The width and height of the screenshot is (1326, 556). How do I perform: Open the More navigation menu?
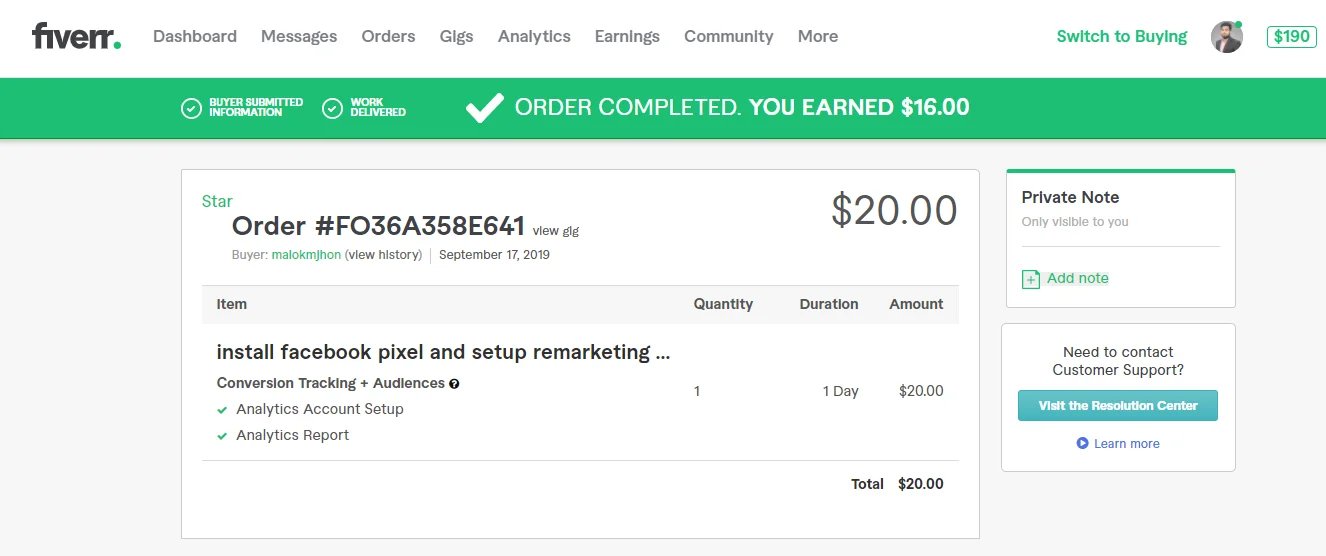click(x=817, y=36)
